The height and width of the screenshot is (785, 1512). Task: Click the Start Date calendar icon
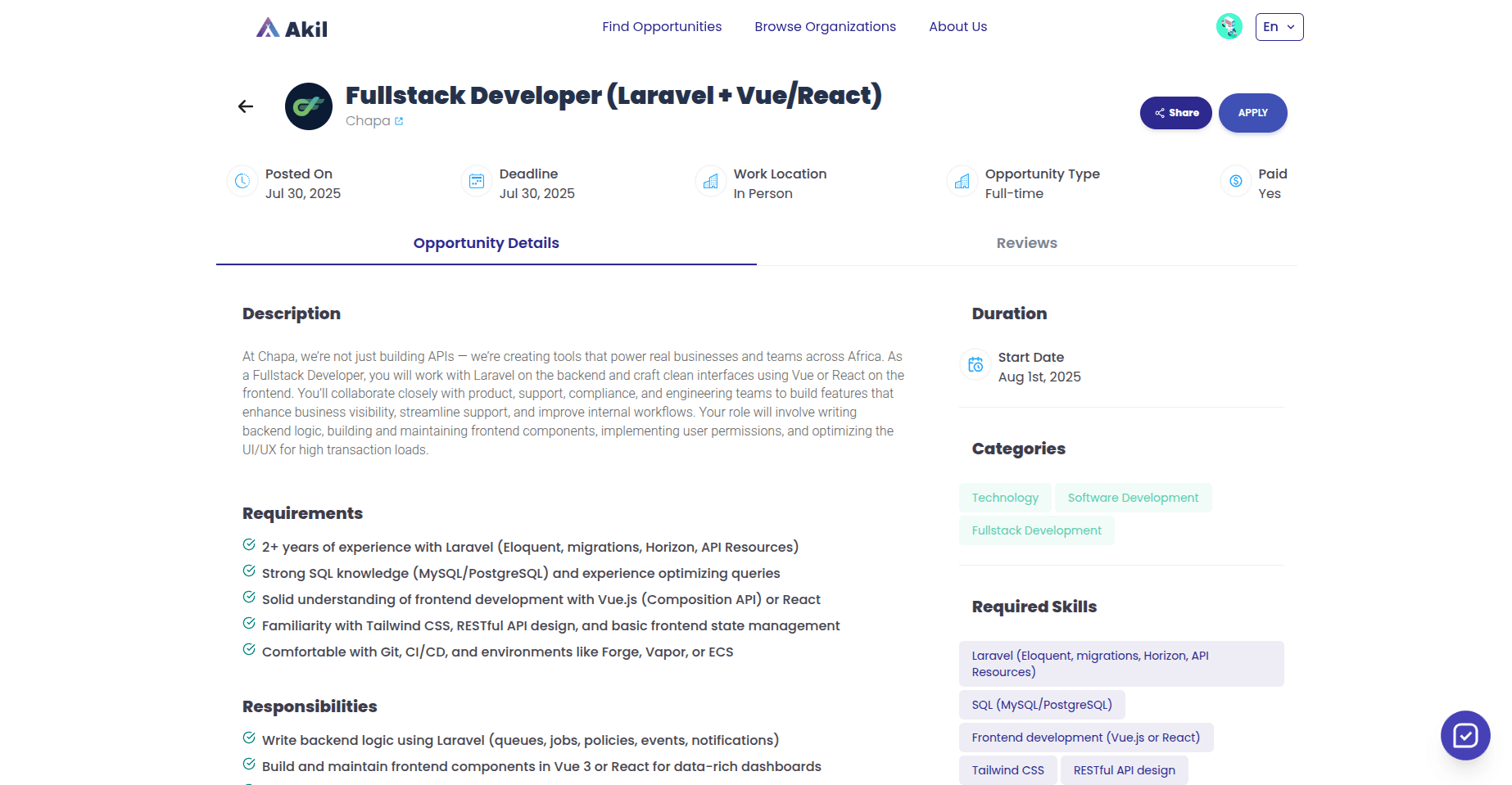click(x=976, y=365)
